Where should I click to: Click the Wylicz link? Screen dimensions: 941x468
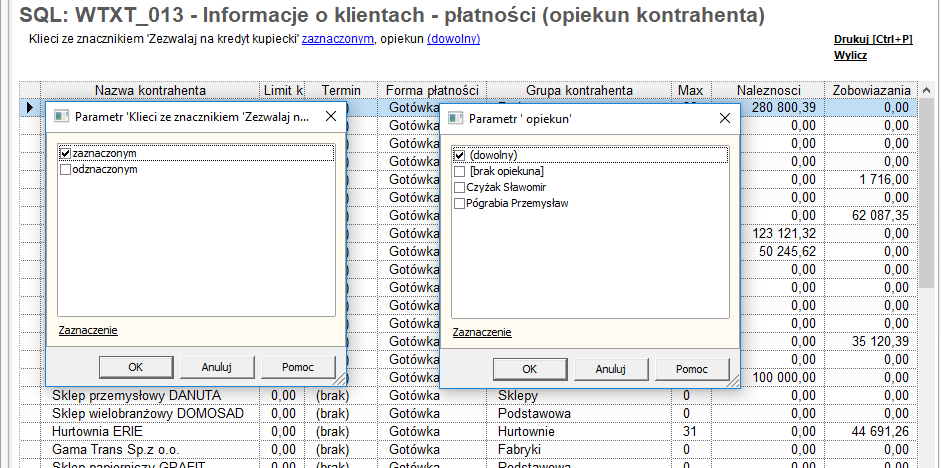pos(850,56)
